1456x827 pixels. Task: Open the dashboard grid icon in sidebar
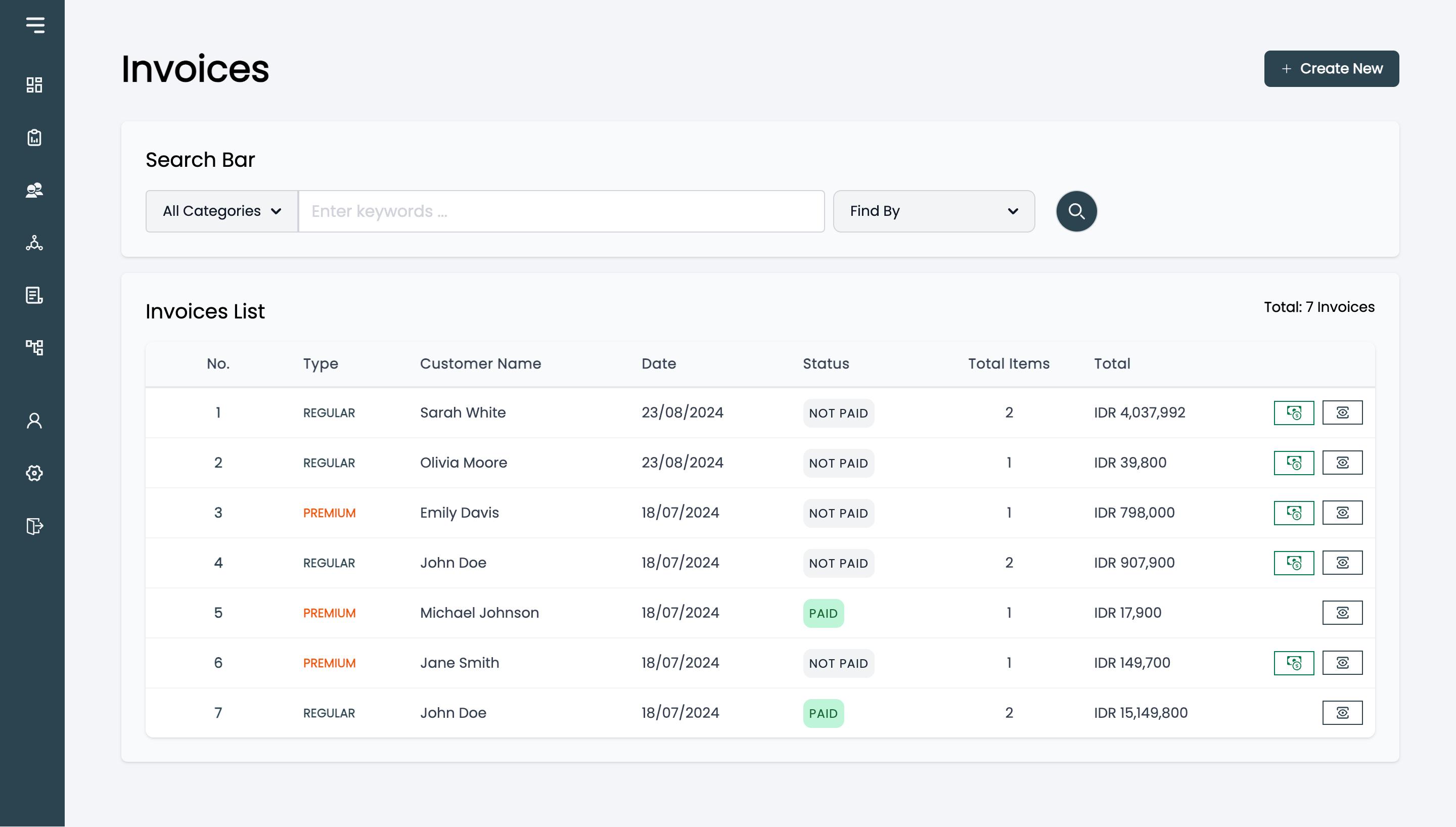tap(35, 85)
